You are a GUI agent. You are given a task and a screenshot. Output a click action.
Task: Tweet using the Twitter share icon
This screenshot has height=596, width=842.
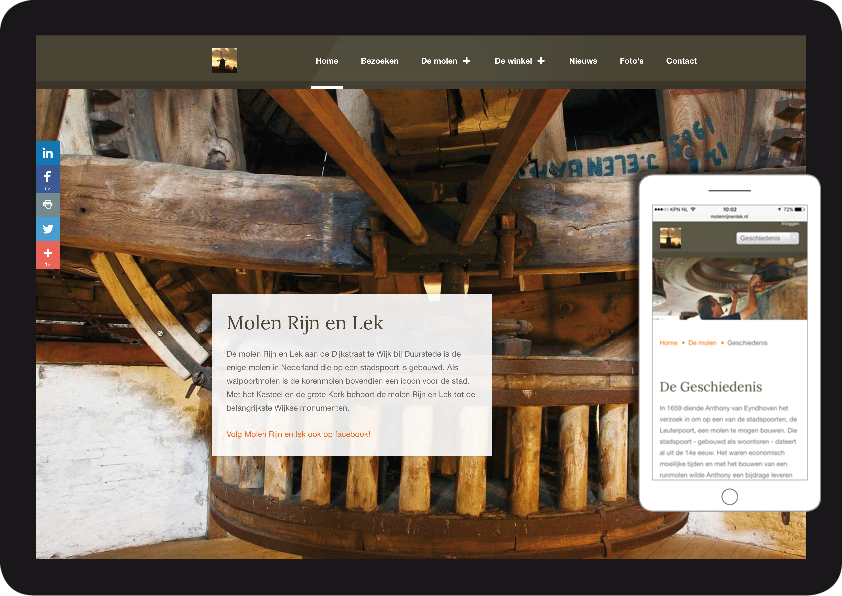point(48,229)
